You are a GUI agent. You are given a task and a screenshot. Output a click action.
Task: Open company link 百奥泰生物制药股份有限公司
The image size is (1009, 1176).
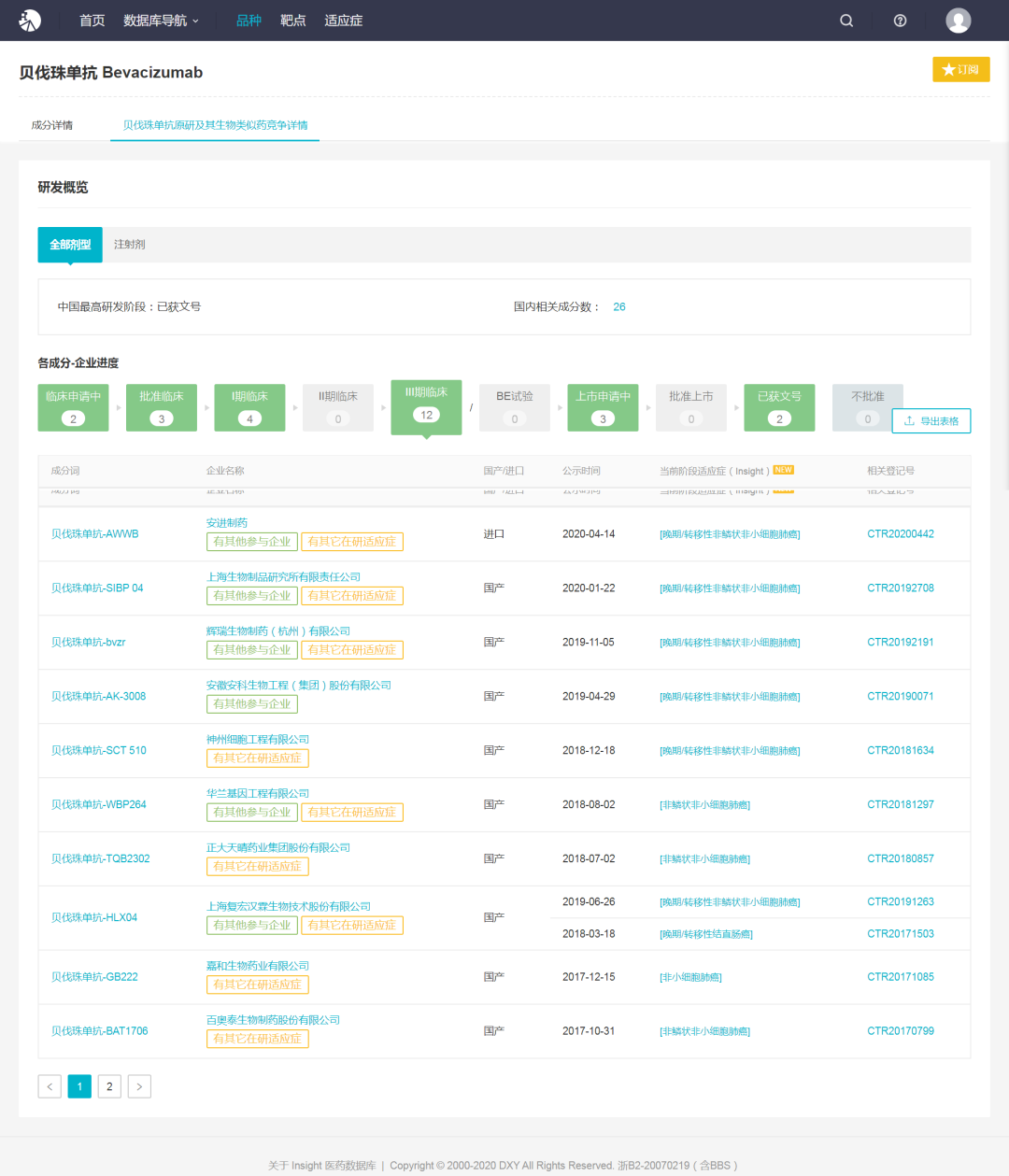coord(273,1020)
